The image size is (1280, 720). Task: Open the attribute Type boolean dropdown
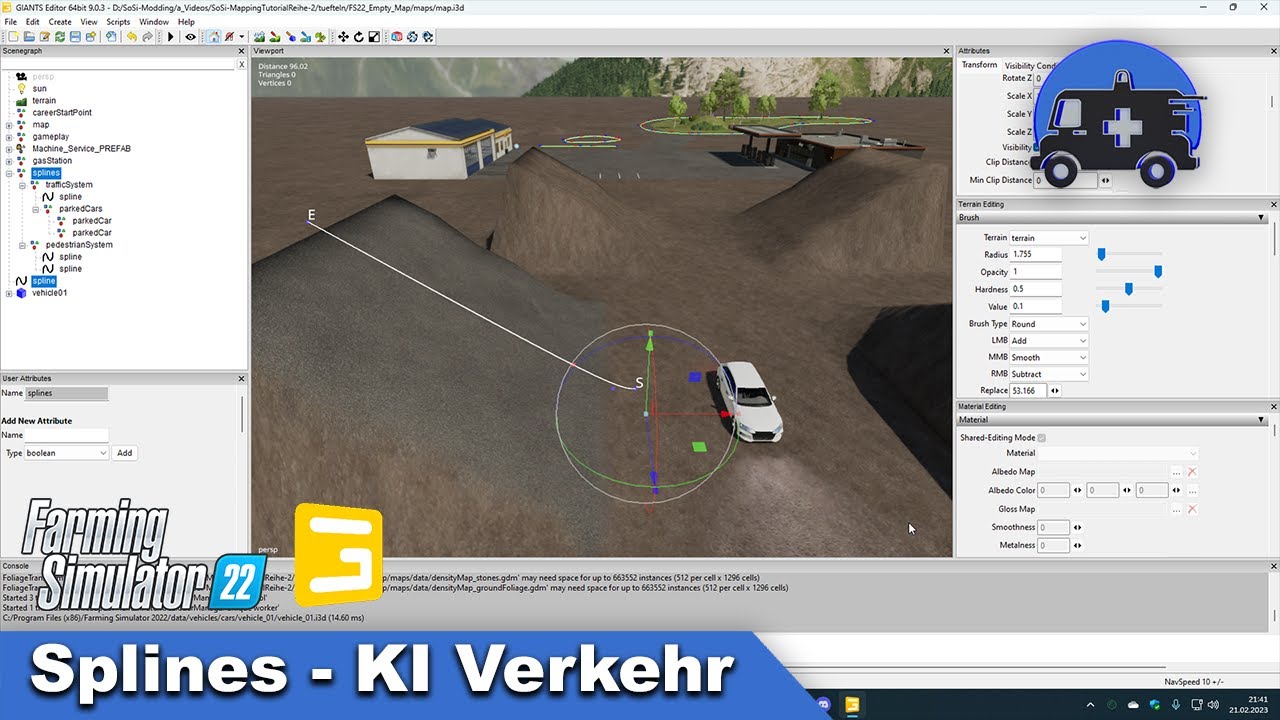tap(67, 453)
